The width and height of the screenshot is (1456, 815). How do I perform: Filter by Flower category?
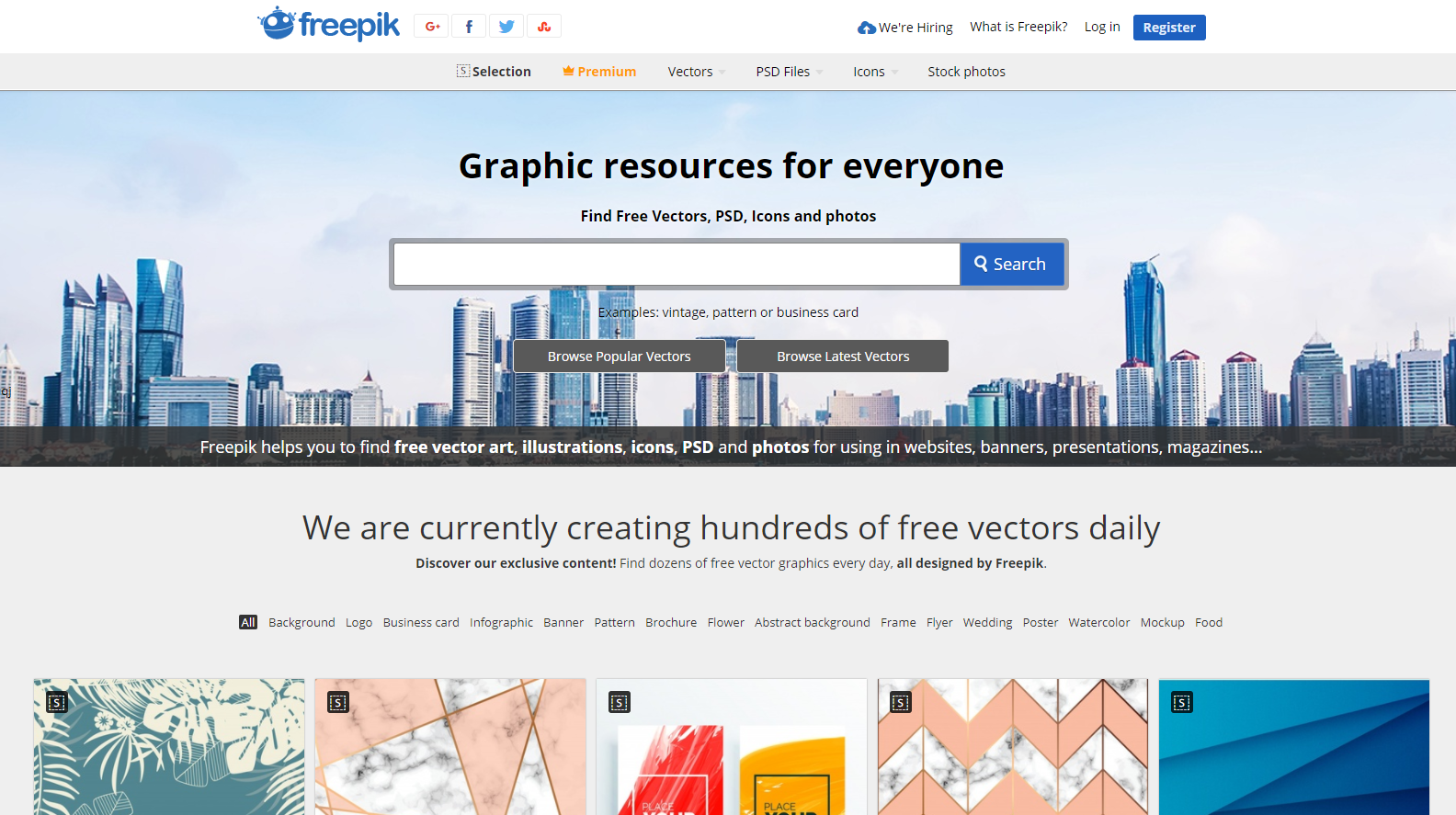coord(726,622)
